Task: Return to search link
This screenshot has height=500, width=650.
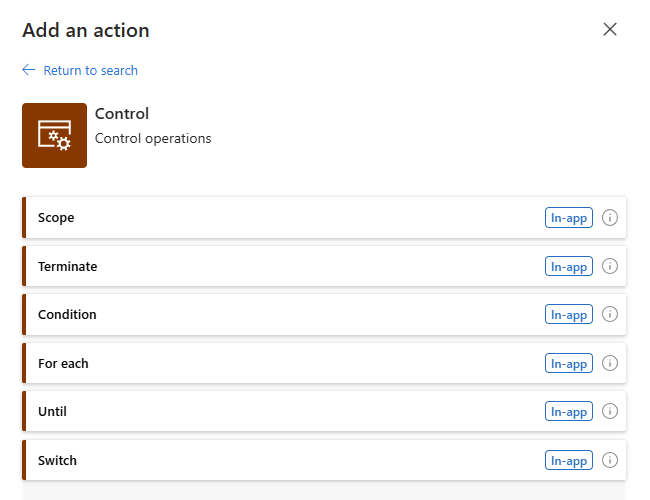Action: [x=90, y=70]
